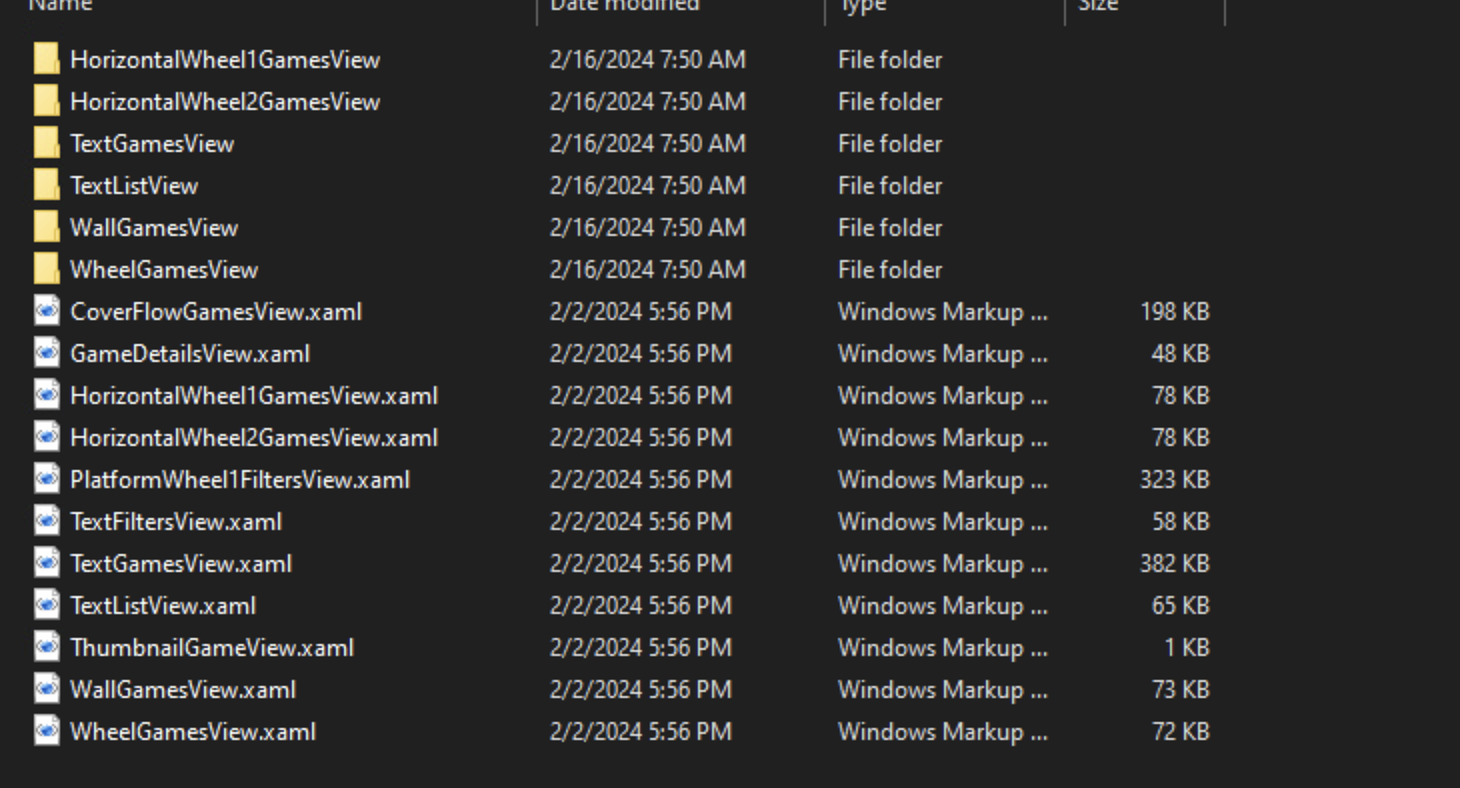Select the WallGamesView.xaml file name
This screenshot has height=788, width=1460.
[x=183, y=689]
